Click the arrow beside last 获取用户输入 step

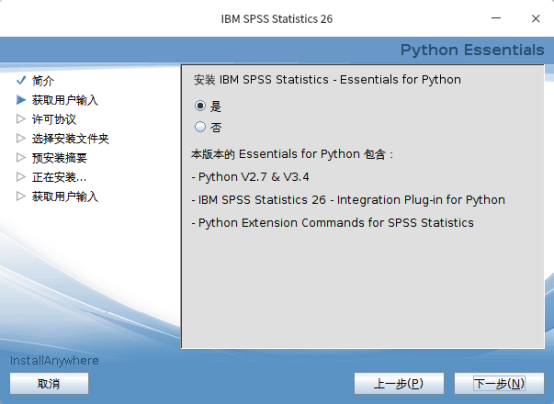21,196
